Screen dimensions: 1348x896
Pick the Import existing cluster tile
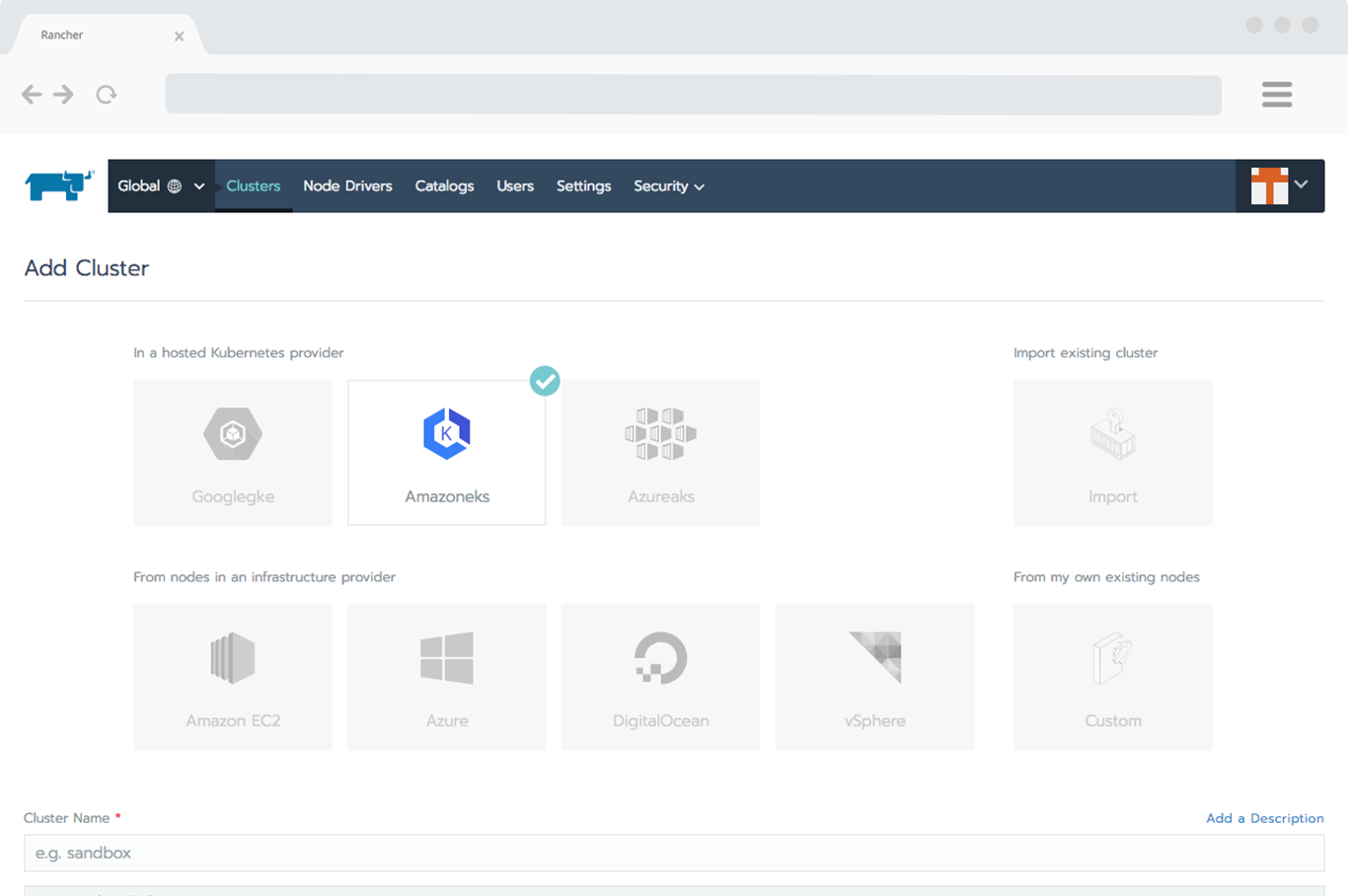pos(1112,452)
